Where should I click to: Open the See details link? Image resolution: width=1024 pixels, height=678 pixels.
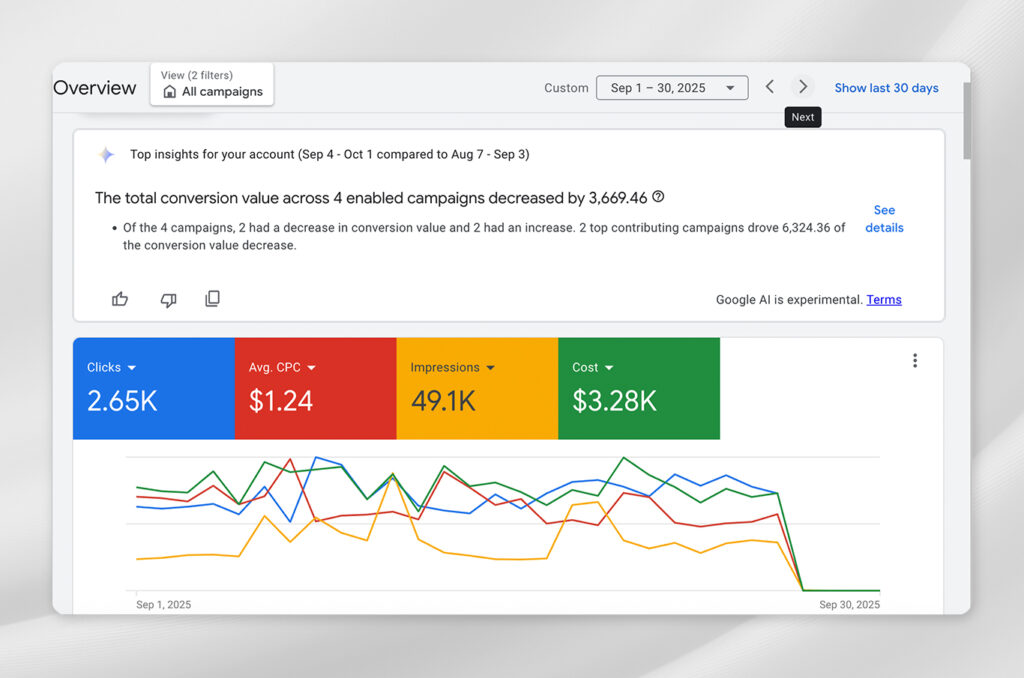click(884, 219)
